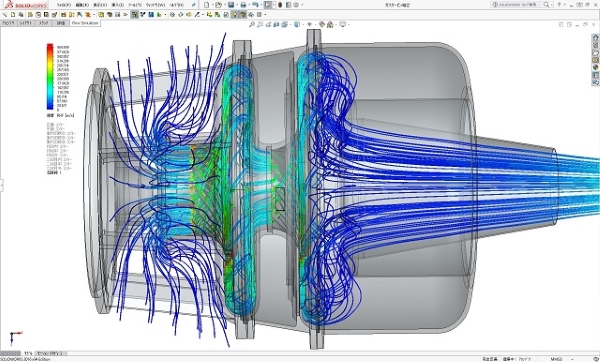
Task: Open Appearances tab in right task pane
Action: (x=595, y=67)
